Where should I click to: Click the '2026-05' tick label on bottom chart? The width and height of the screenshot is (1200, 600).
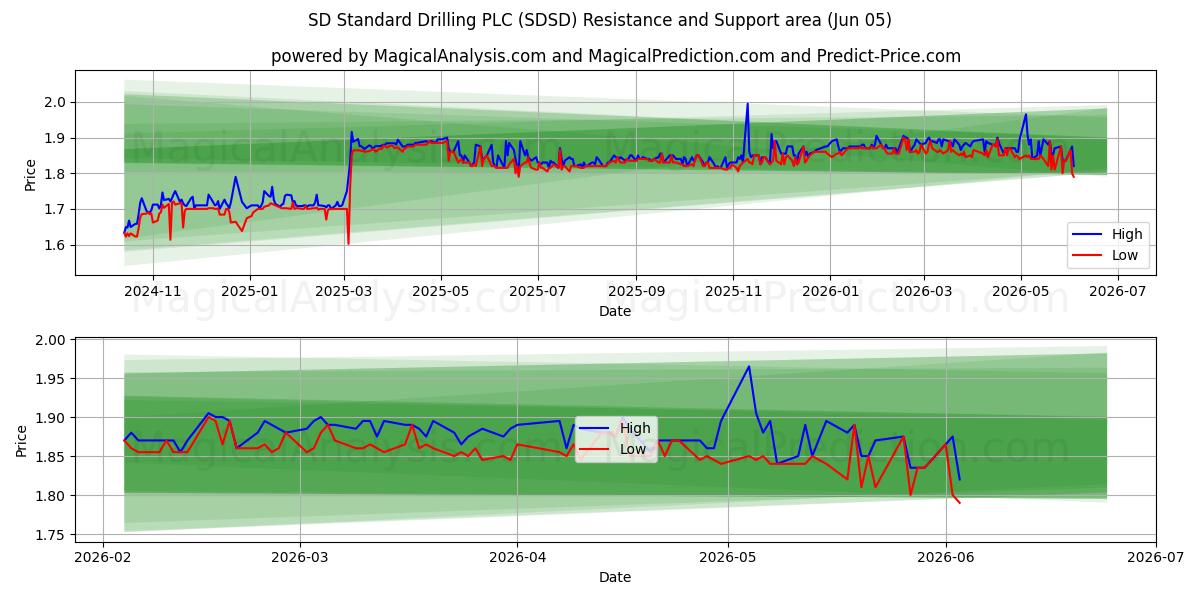[728, 557]
